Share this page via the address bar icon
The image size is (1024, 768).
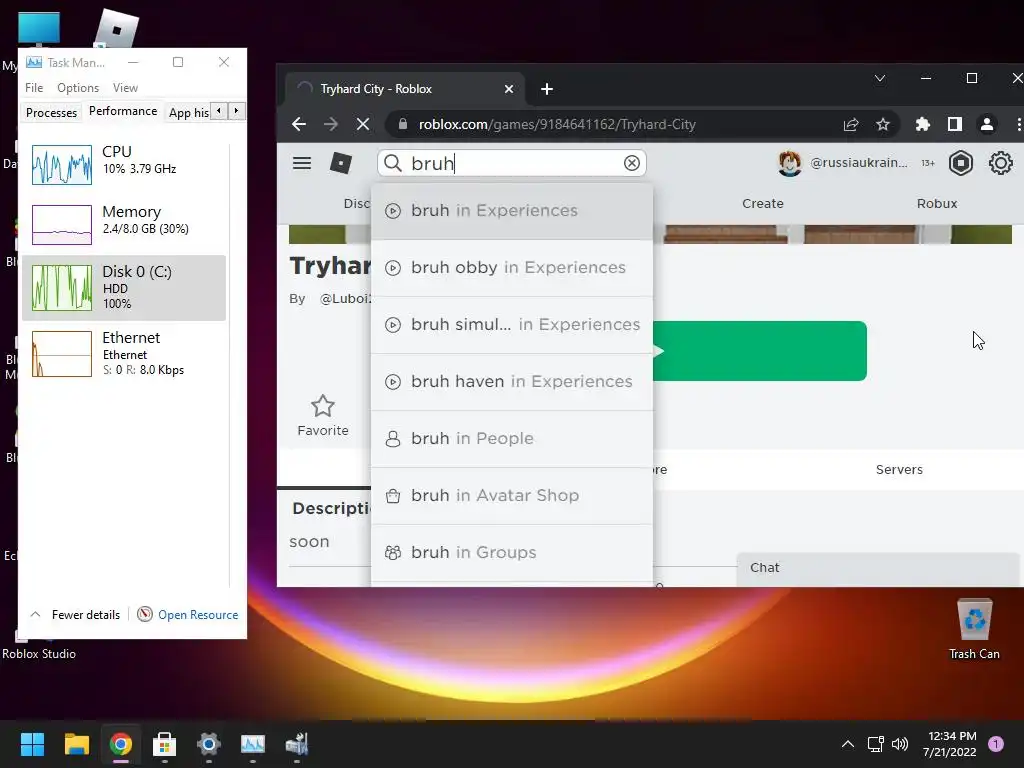tap(851, 124)
